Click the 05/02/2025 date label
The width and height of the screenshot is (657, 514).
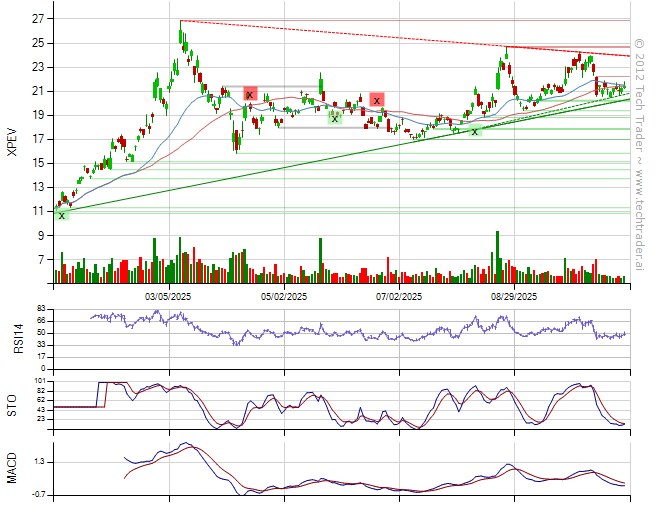283,296
